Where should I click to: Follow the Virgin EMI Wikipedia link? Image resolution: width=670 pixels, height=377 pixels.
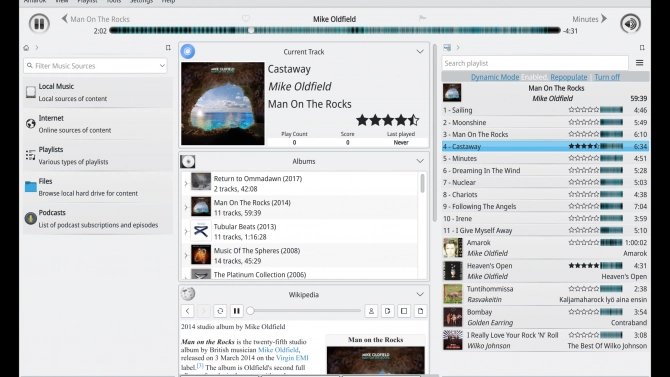pos(292,358)
